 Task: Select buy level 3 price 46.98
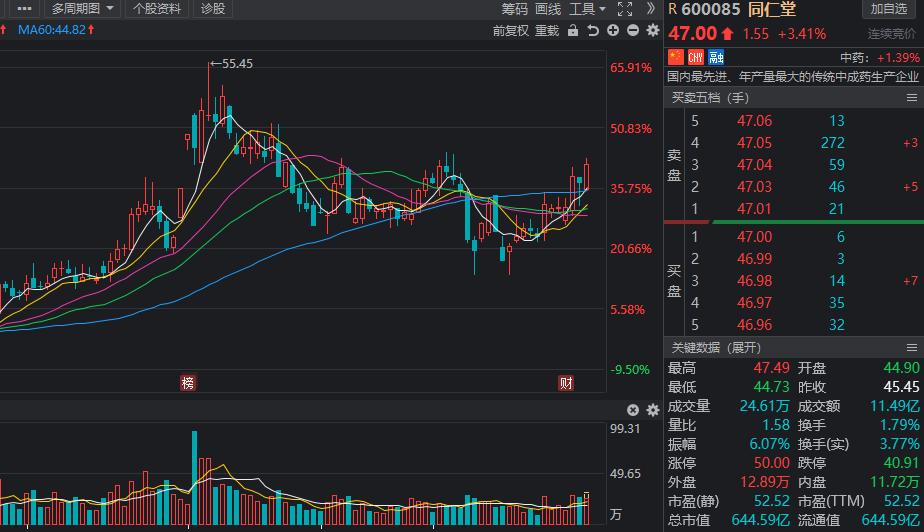(754, 281)
